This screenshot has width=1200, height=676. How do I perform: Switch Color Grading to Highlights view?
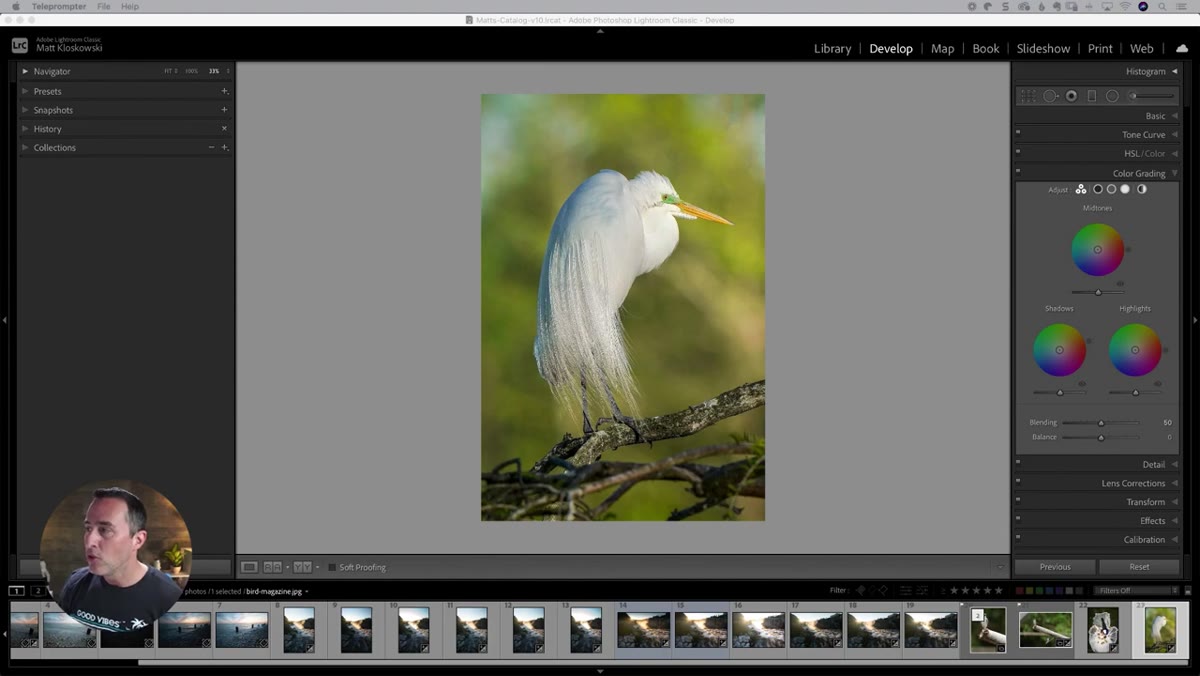(x=1125, y=189)
